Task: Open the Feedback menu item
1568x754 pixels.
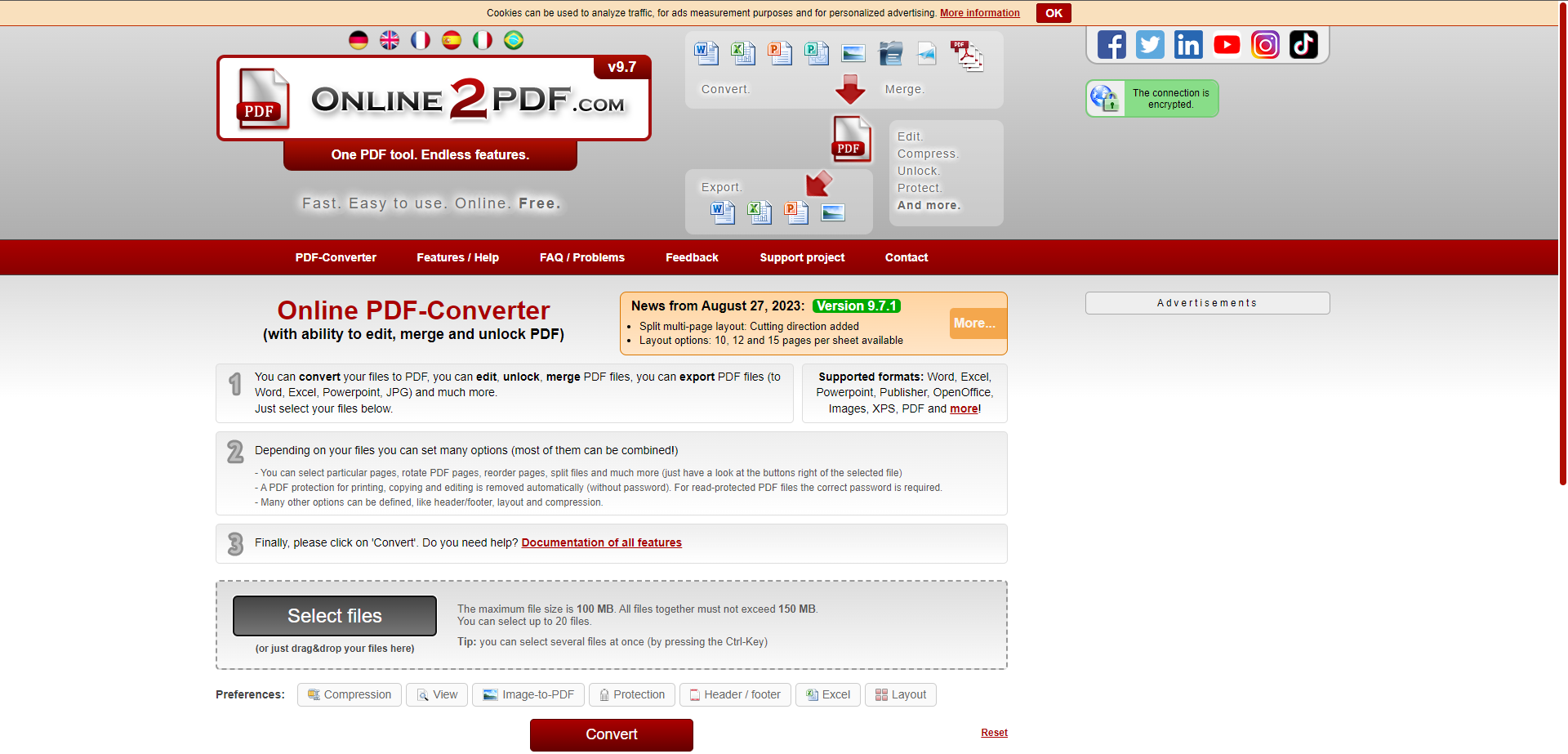Action: click(692, 257)
